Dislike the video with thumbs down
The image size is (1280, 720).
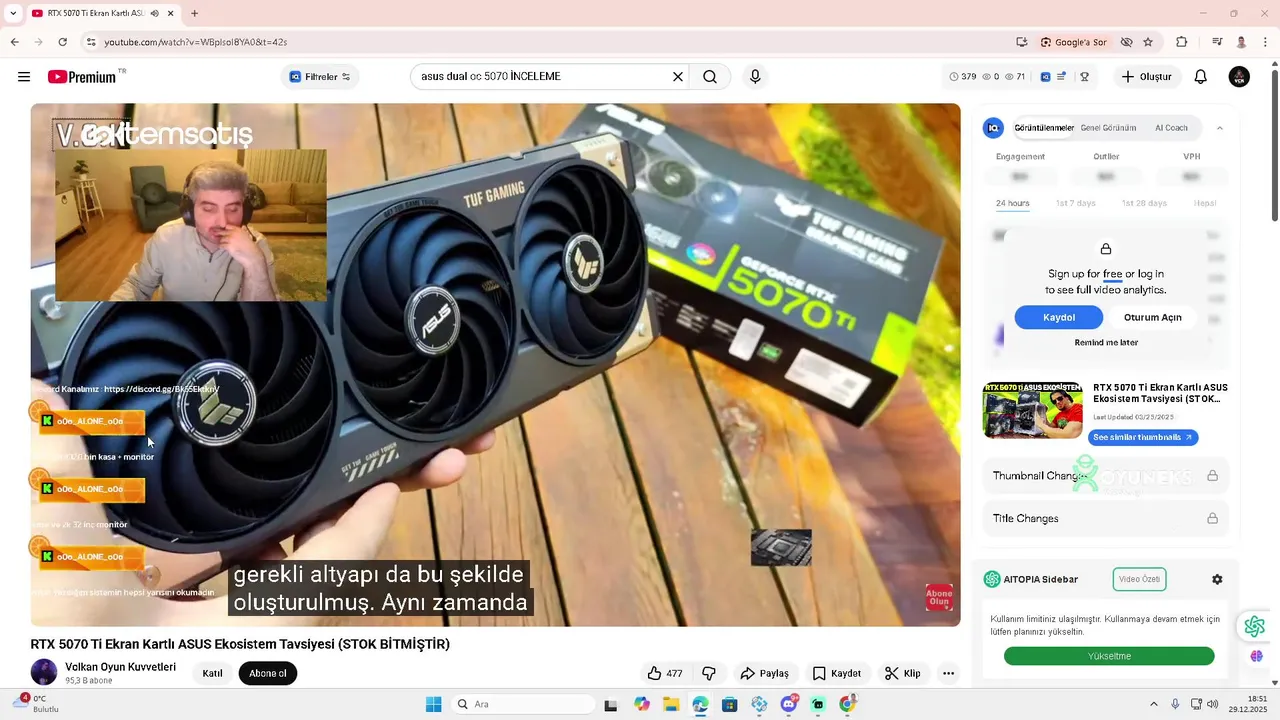tap(709, 673)
